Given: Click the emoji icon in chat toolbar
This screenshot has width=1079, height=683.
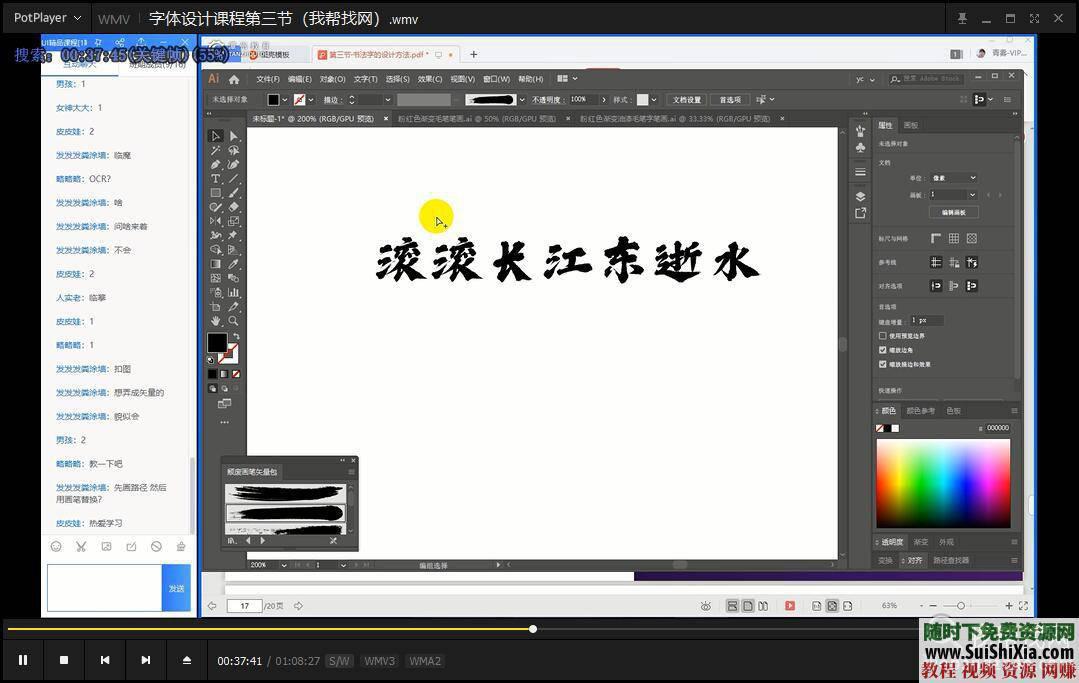Looking at the screenshot, I should (56, 547).
